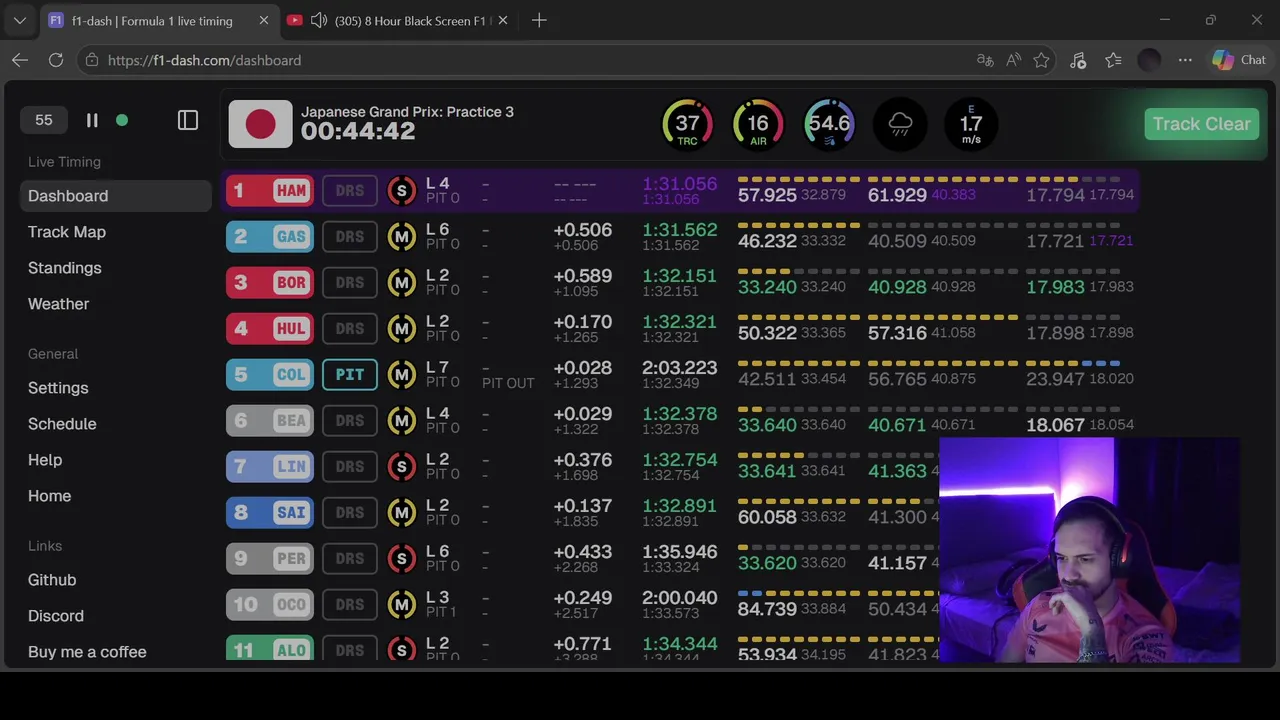Click the medium tyre icon on GAS row
This screenshot has width=1280, height=720.
pyautogui.click(x=402, y=236)
